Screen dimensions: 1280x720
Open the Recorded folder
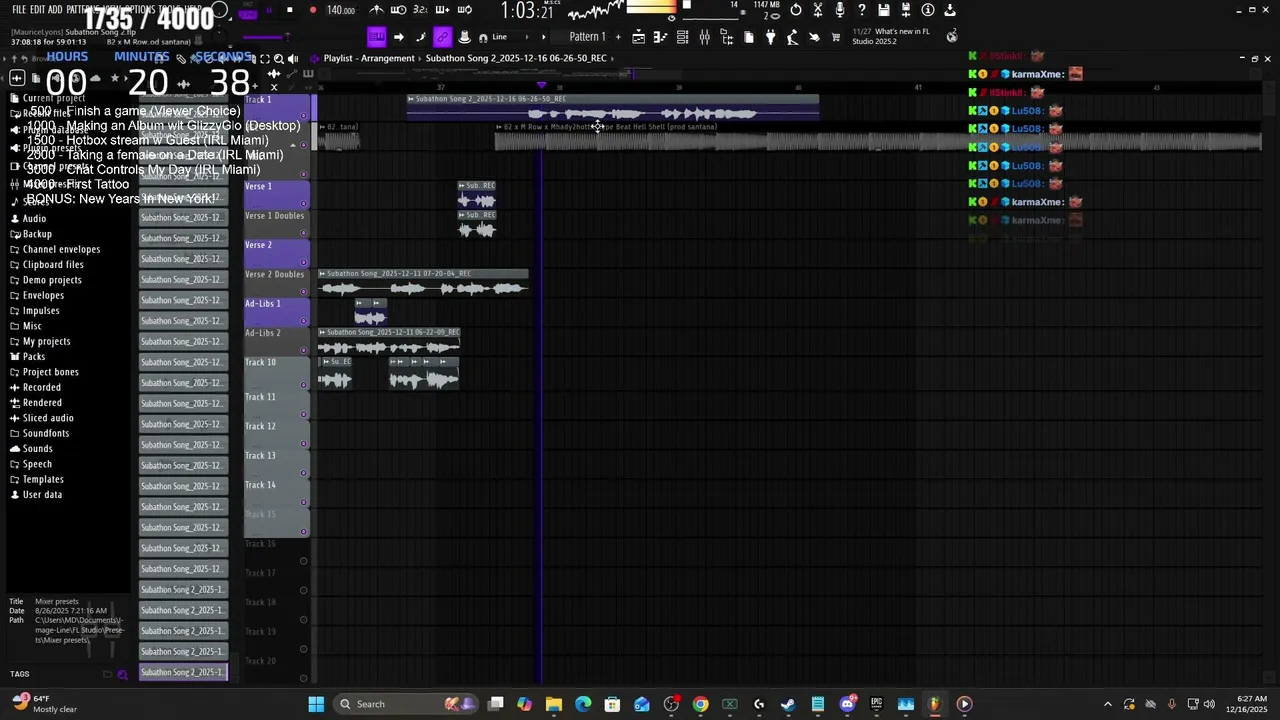41,387
